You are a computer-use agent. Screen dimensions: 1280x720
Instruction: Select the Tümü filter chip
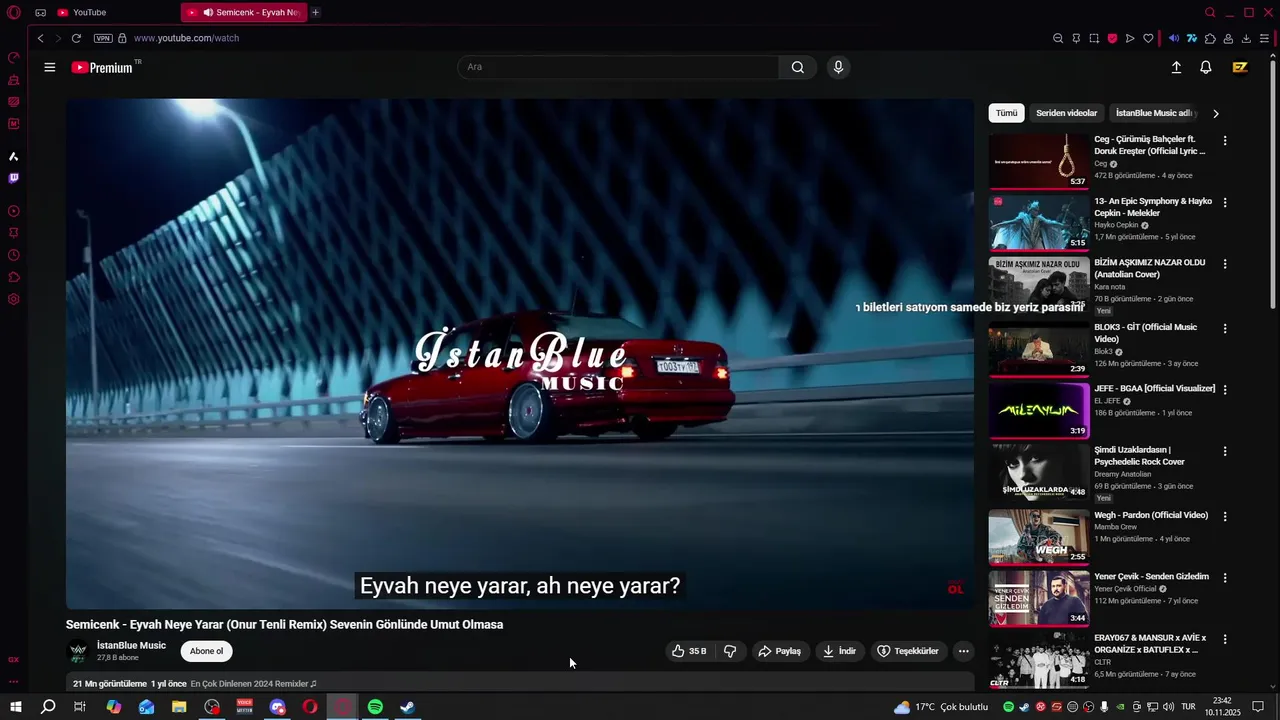click(1006, 113)
